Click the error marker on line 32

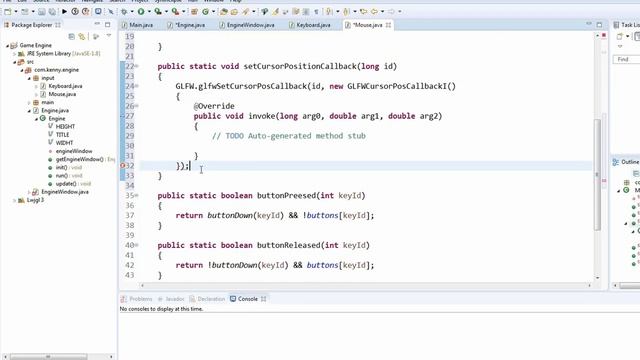pyautogui.click(x=122, y=166)
